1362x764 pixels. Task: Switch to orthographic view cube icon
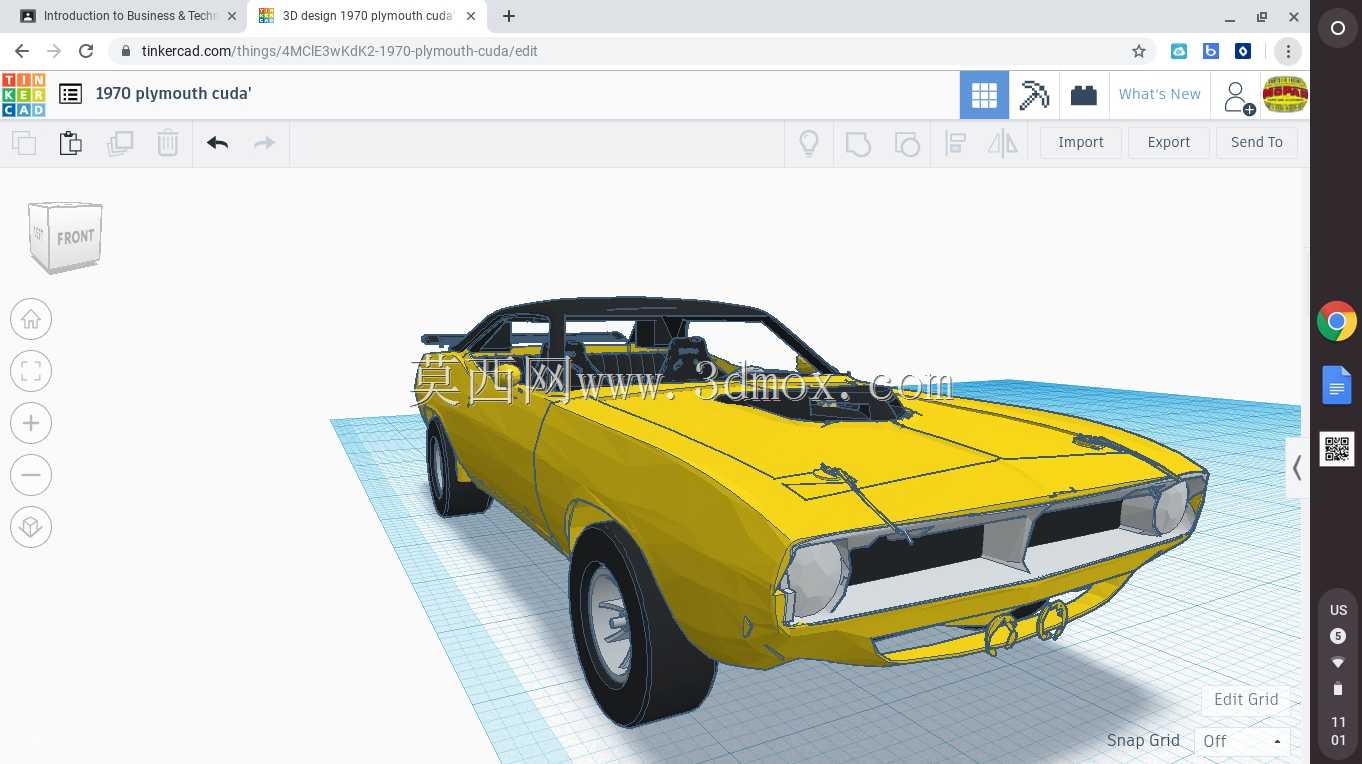click(31, 527)
